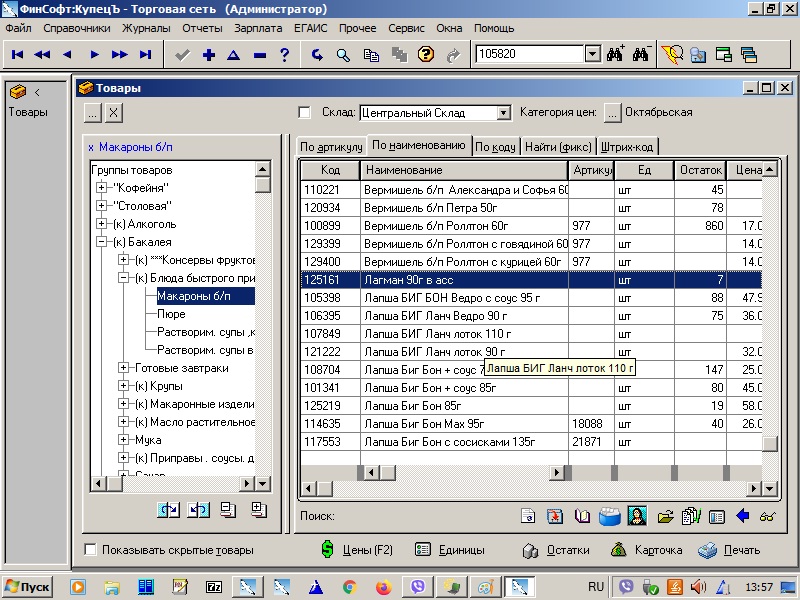Image resolution: width=800 pixels, height=600 pixels.
Task: Expand the "Кофейня" tree group
Action: [x=102, y=188]
